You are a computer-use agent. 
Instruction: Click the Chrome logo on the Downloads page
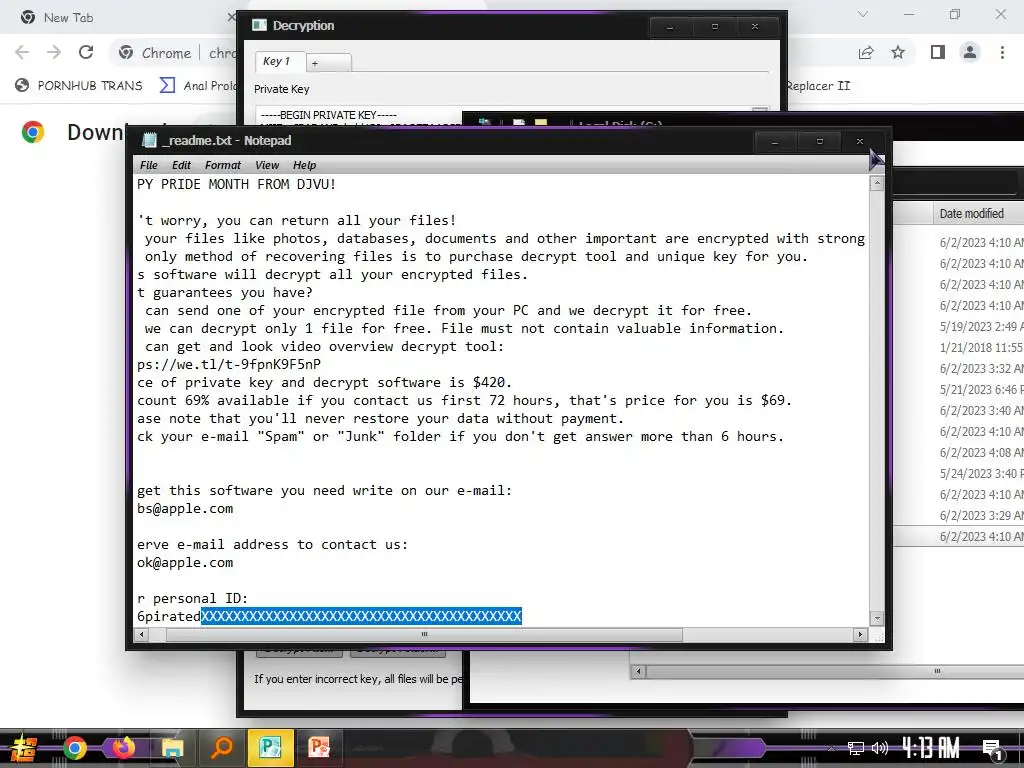(x=33, y=132)
